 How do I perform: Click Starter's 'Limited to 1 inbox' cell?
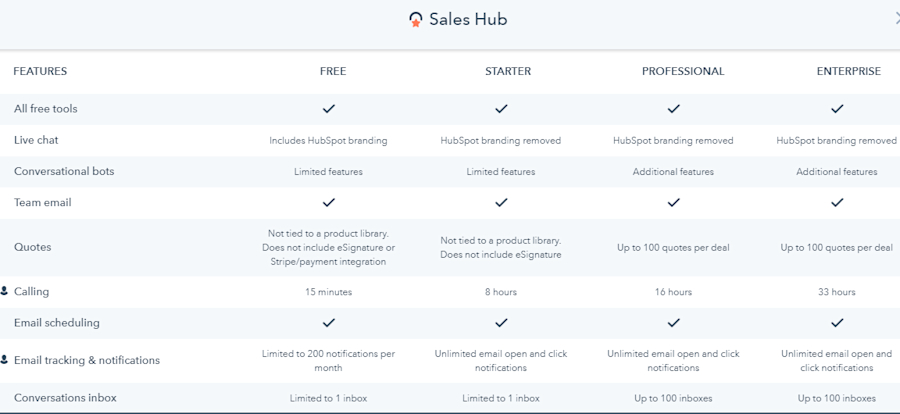pyautogui.click(x=501, y=398)
